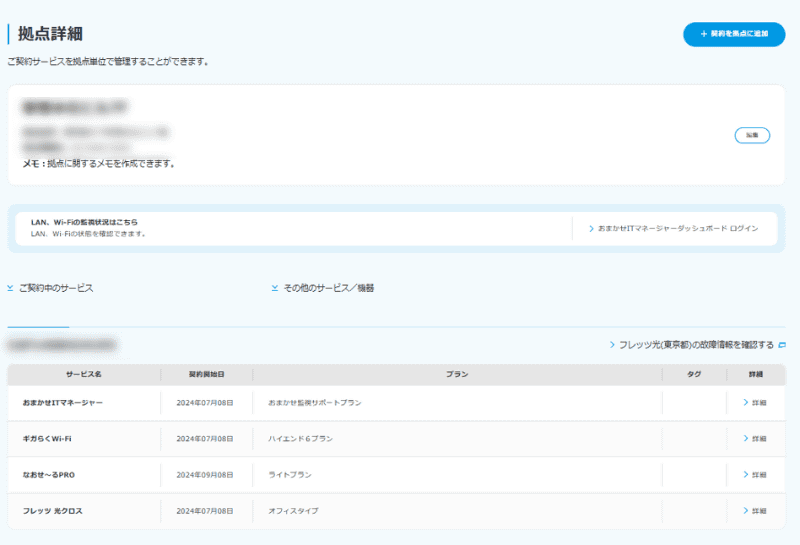Viewport: 800px width, 545px height.
Task: Select the ギガらくWi-Fi service name
Action: coord(47,439)
